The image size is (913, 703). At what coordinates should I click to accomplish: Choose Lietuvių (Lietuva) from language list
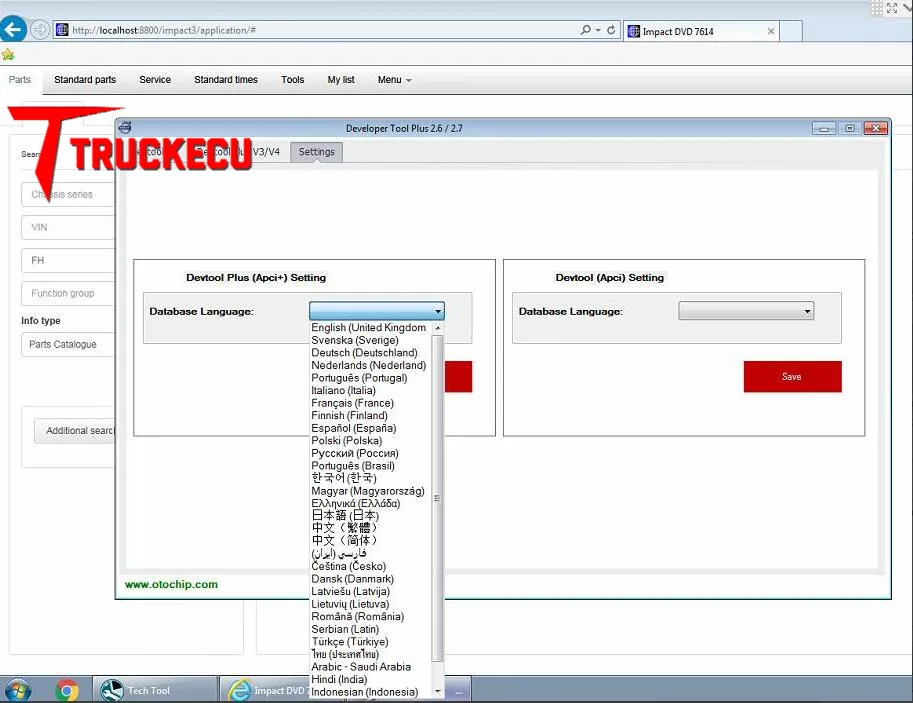(371, 604)
